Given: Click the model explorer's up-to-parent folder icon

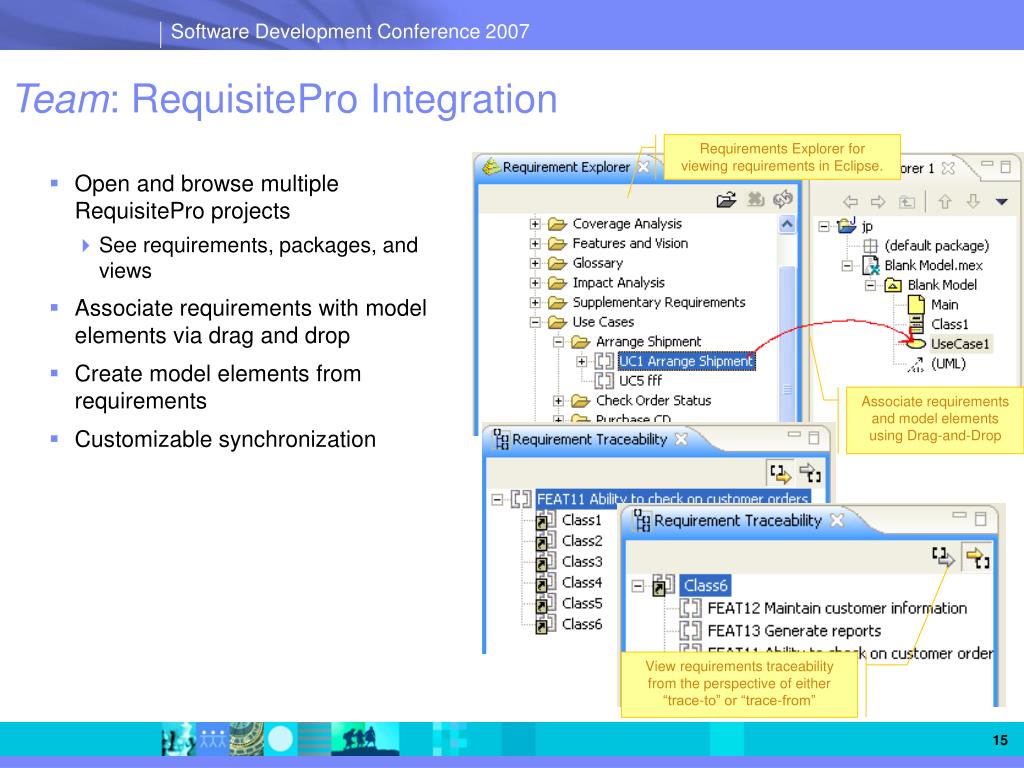Looking at the screenshot, I should (x=907, y=202).
